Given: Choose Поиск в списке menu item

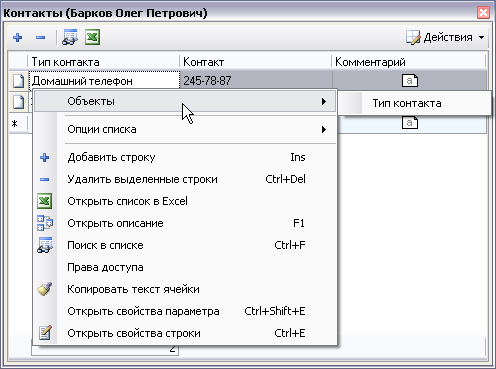Looking at the screenshot, I should pos(185,245).
